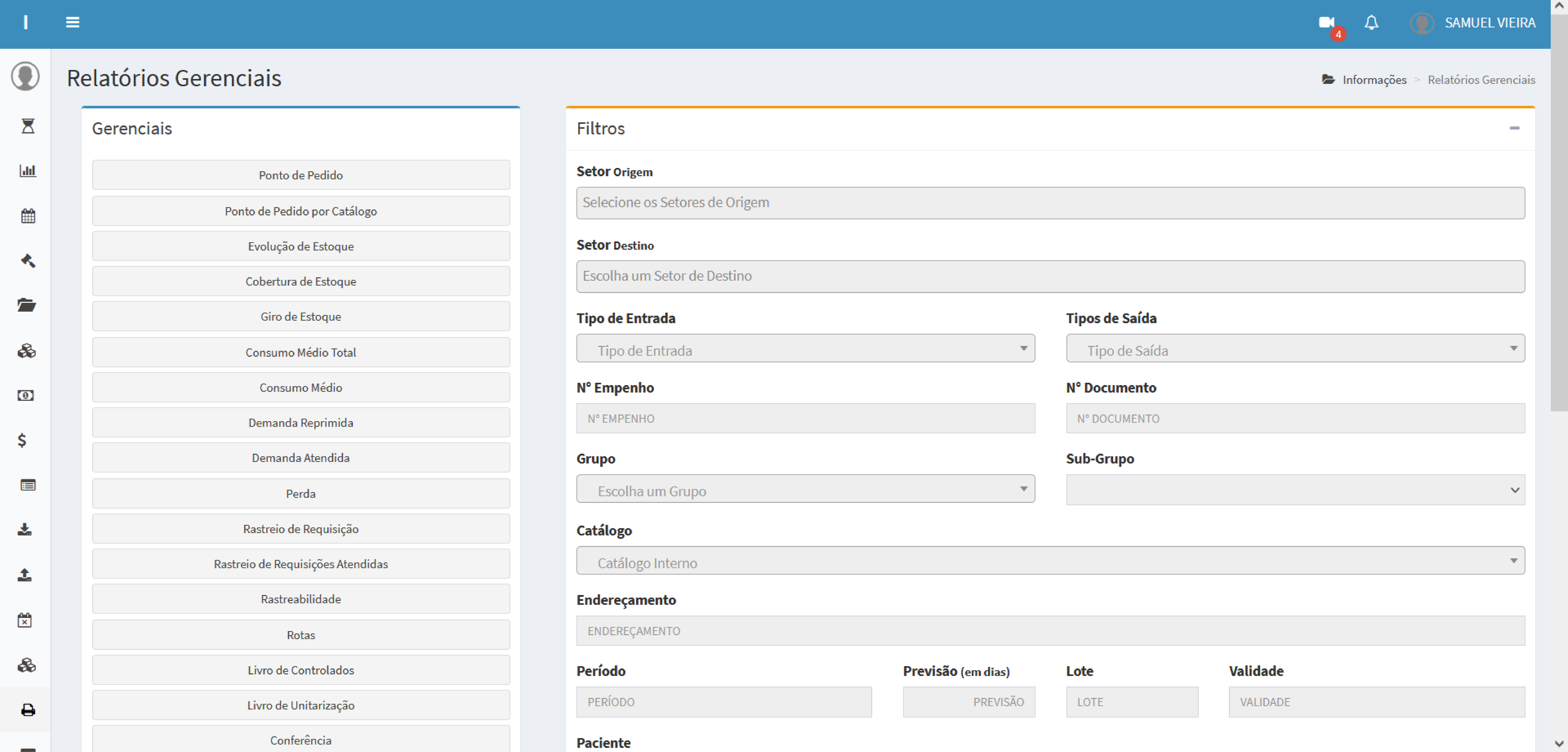Open the hourglass sidebar icon
Screen dimensions: 1568x752
[28, 126]
